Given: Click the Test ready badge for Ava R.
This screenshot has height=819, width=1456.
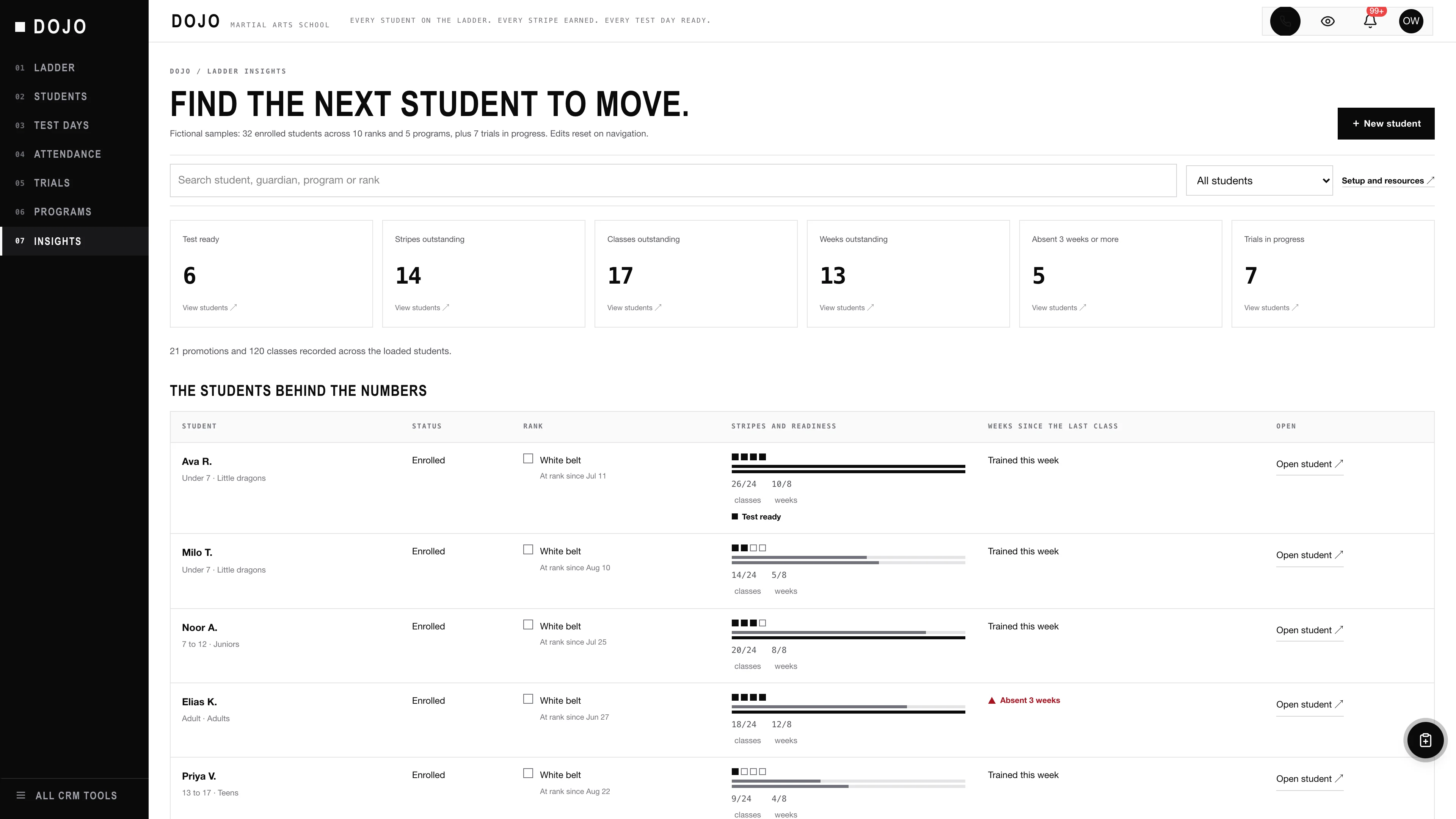Looking at the screenshot, I should [756, 516].
